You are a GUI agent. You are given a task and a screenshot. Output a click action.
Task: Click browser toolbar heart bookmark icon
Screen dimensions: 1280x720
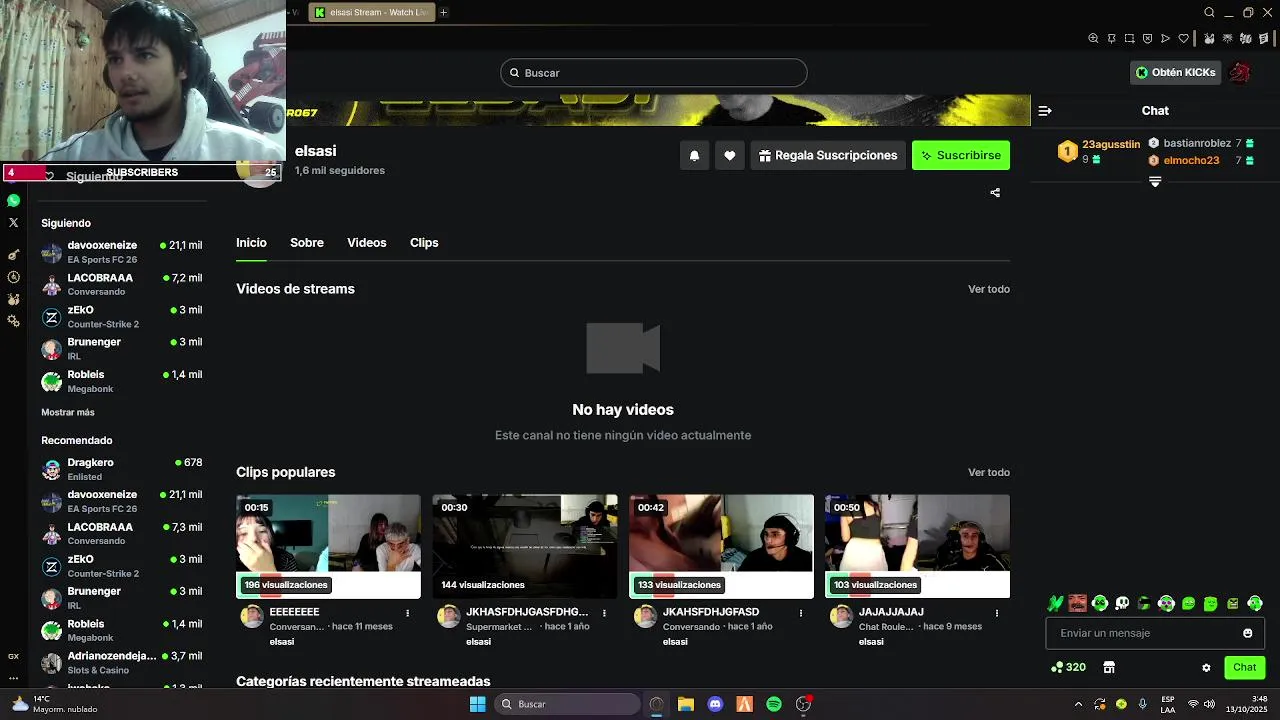tap(1184, 39)
